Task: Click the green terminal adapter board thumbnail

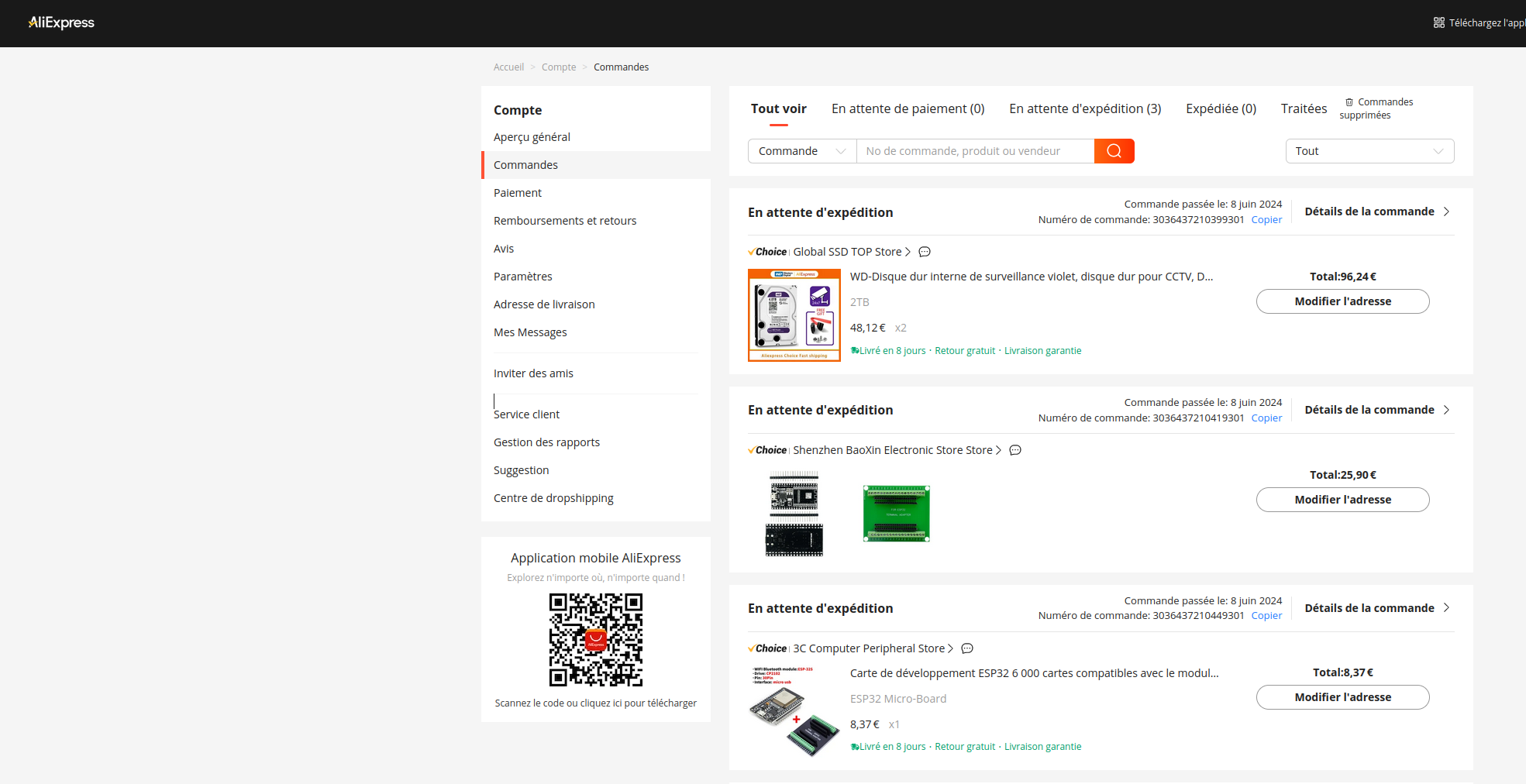Action: point(896,513)
